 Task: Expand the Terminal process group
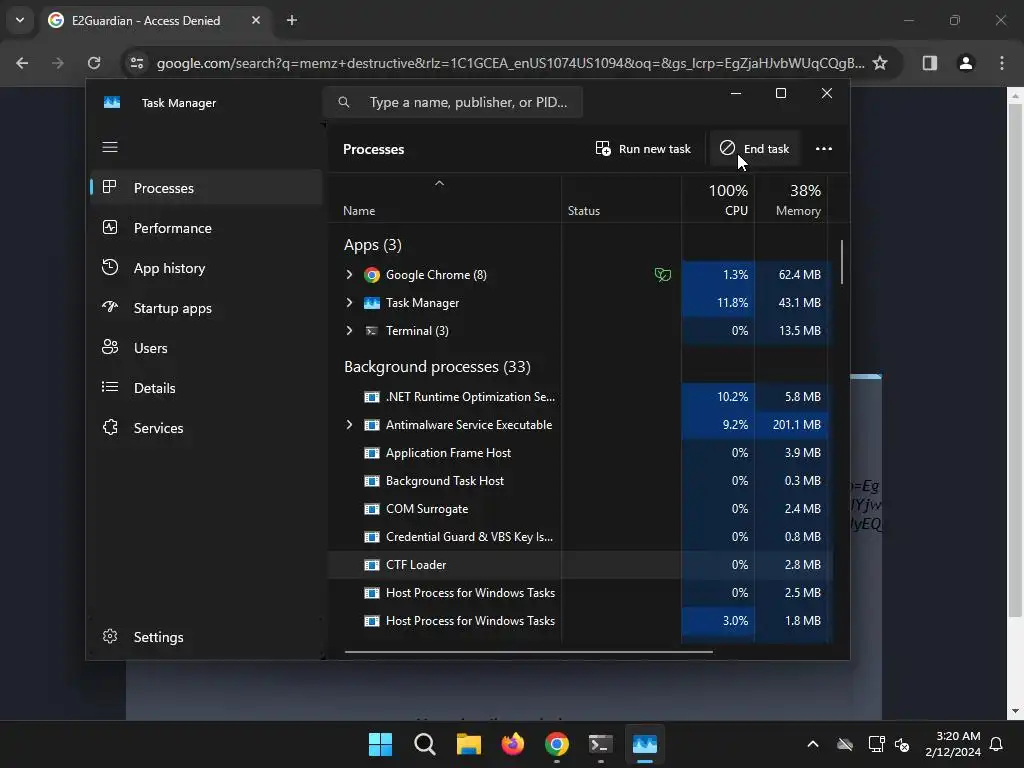tap(349, 330)
